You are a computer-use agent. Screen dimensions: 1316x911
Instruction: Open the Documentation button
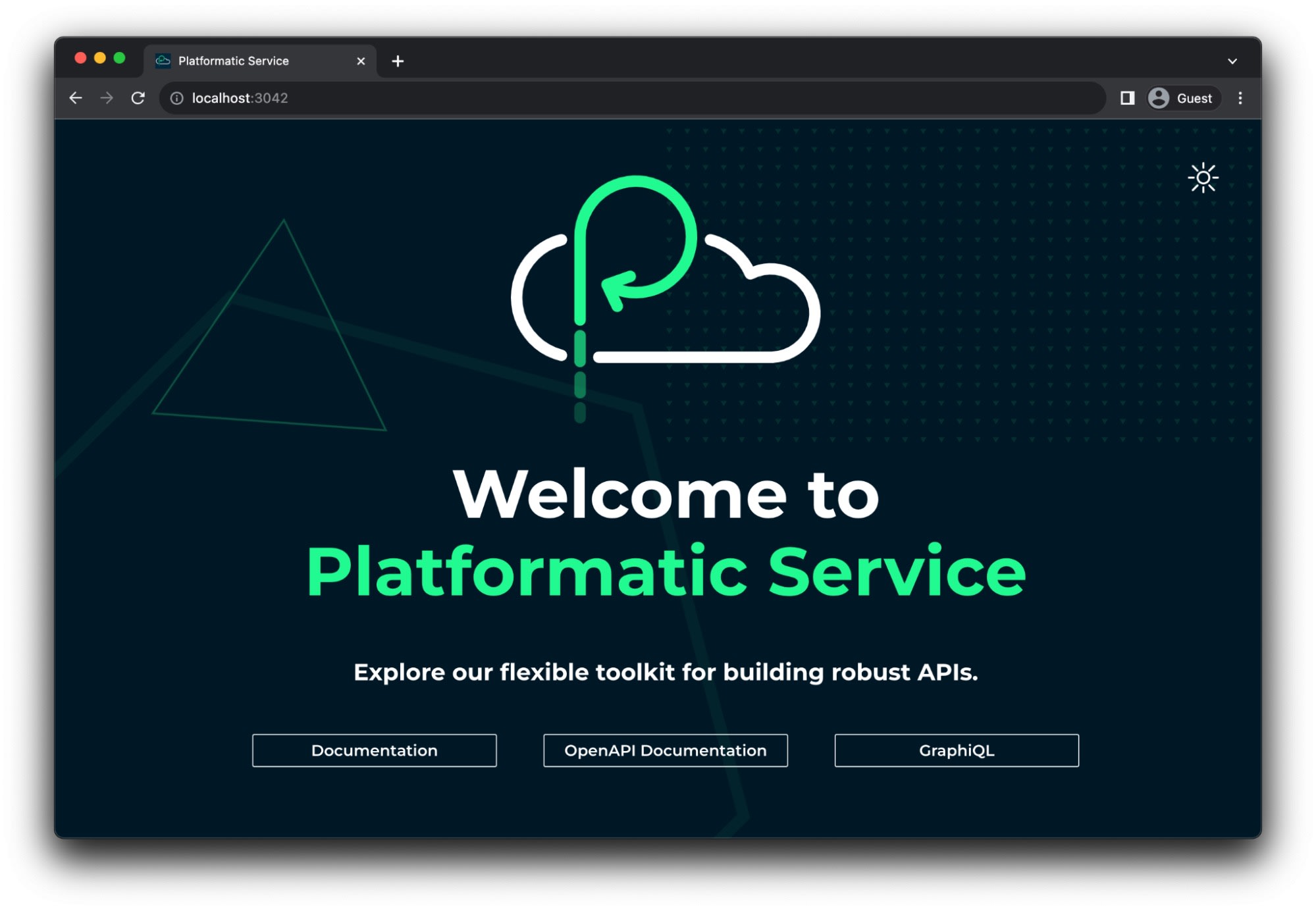click(374, 750)
